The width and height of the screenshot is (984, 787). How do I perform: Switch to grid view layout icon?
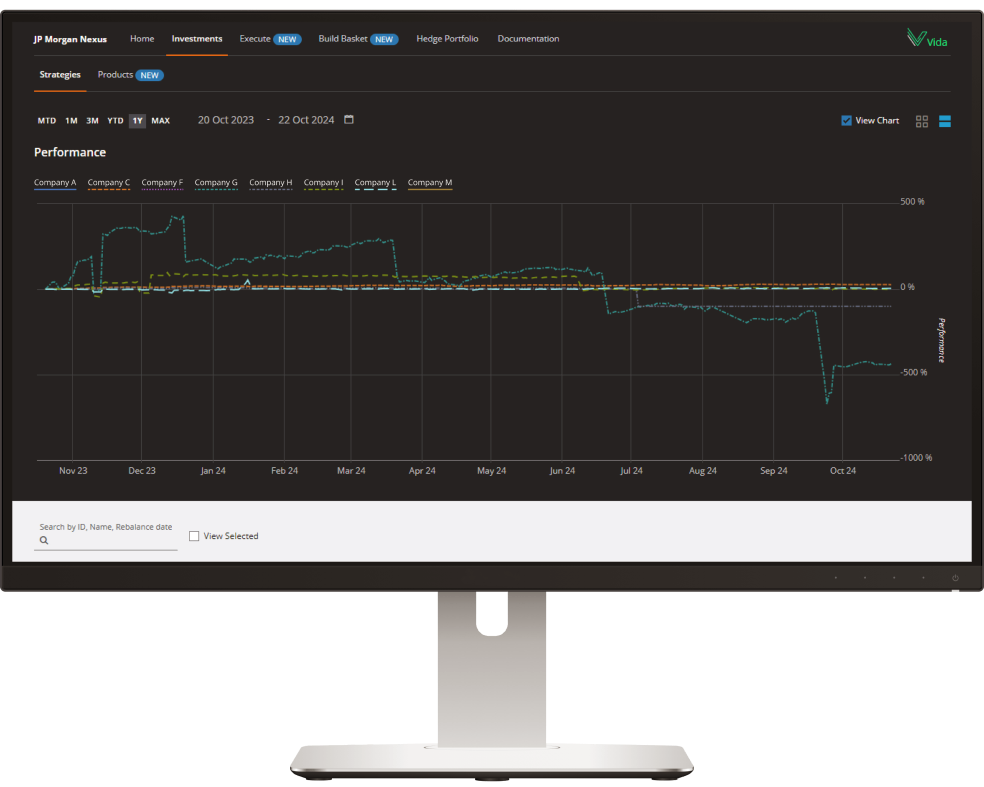tap(922, 121)
